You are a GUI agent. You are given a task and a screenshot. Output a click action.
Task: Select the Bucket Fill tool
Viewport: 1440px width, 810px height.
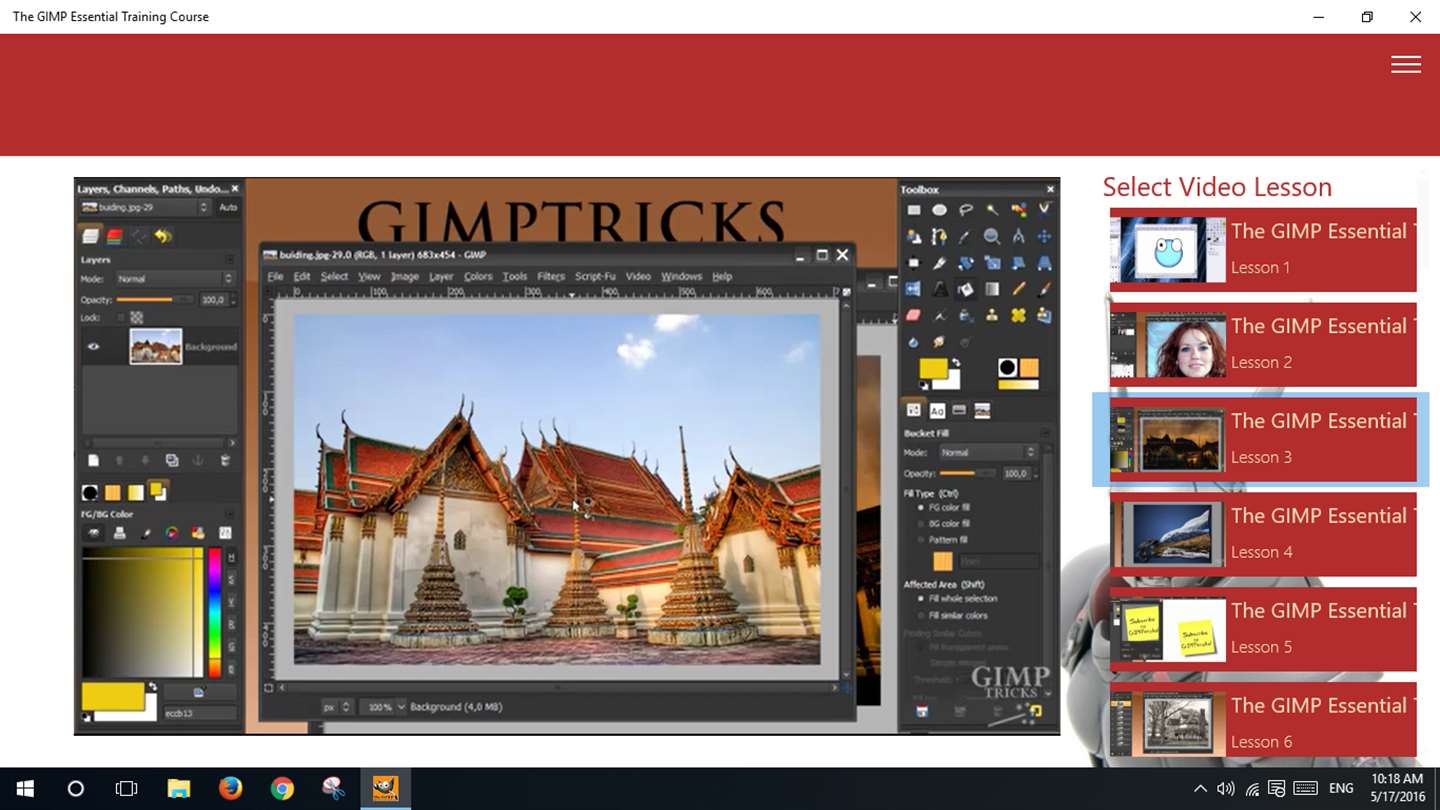[966, 289]
